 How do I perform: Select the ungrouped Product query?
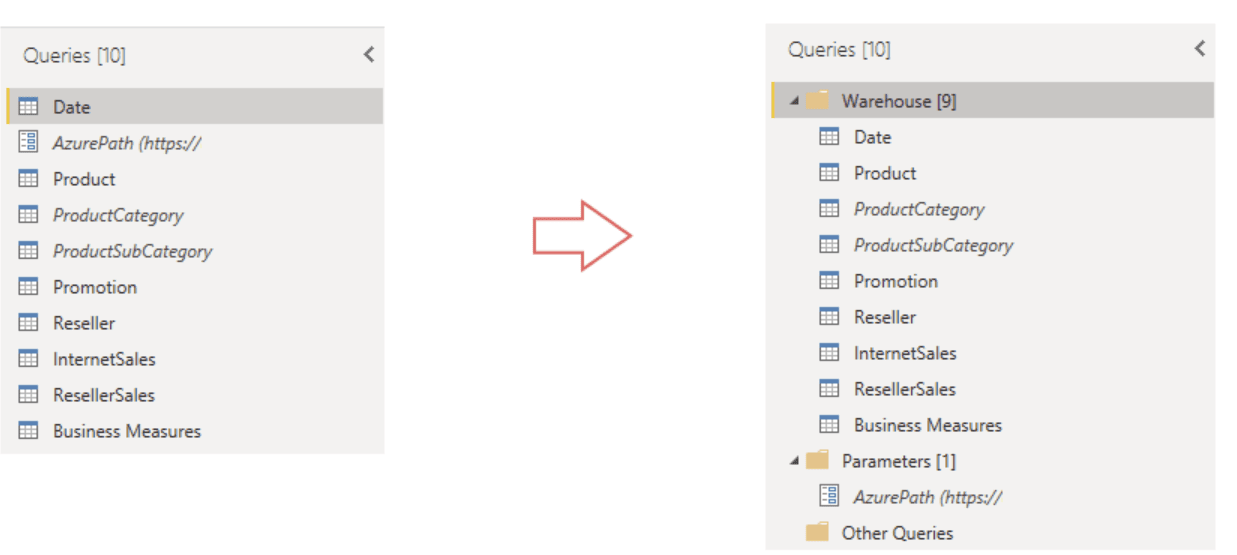[84, 179]
